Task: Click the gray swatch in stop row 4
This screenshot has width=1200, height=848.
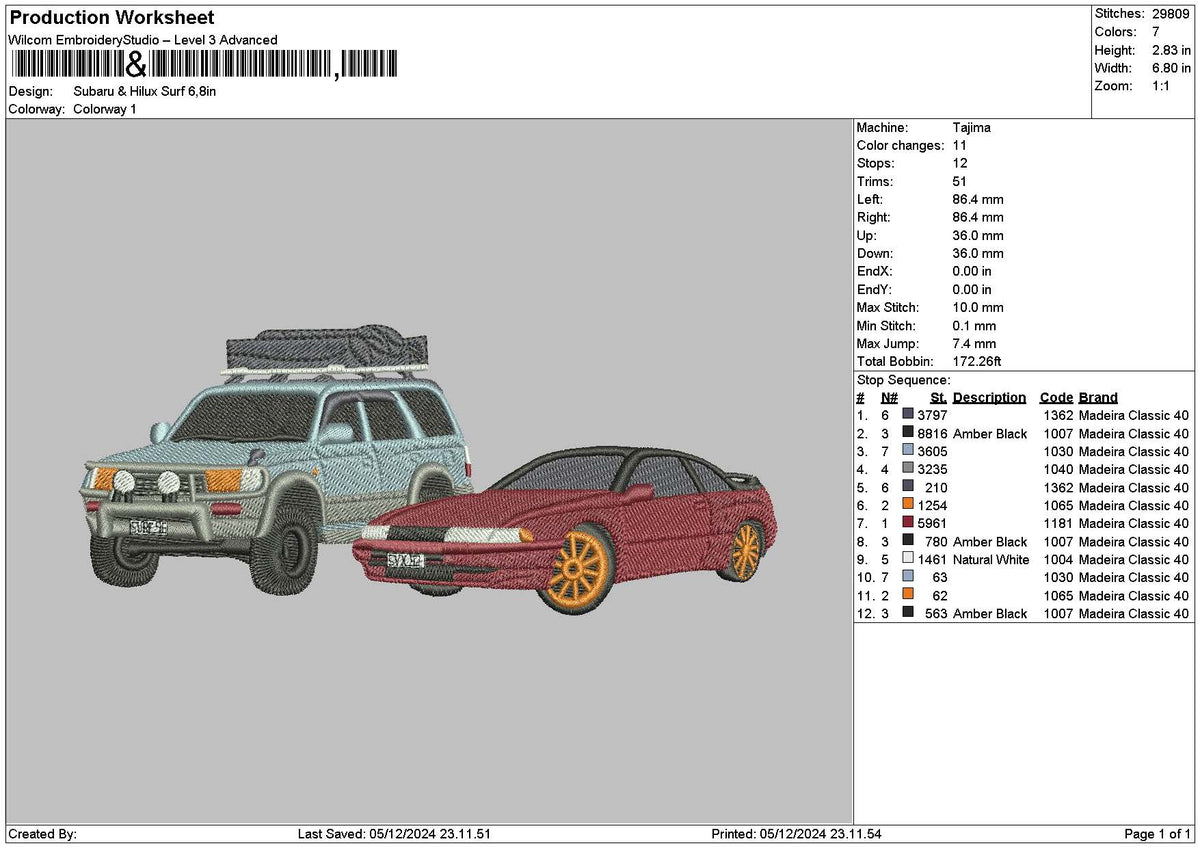Action: [908, 468]
